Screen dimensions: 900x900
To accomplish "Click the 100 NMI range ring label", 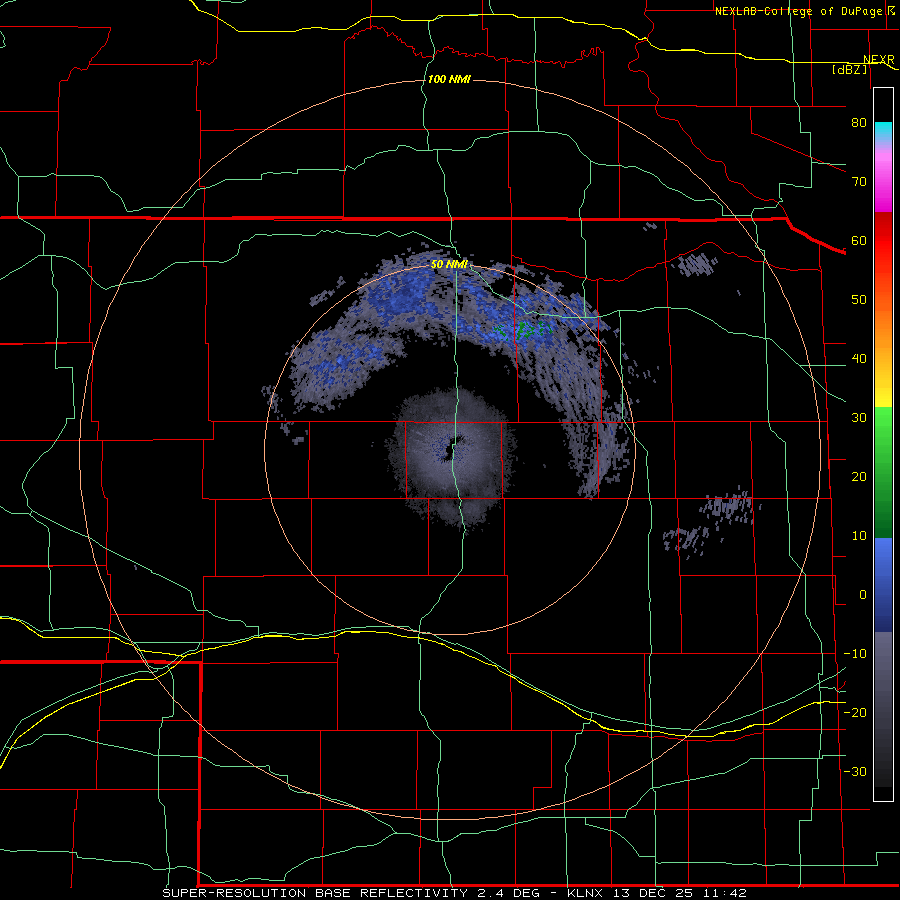I will click(x=449, y=79).
